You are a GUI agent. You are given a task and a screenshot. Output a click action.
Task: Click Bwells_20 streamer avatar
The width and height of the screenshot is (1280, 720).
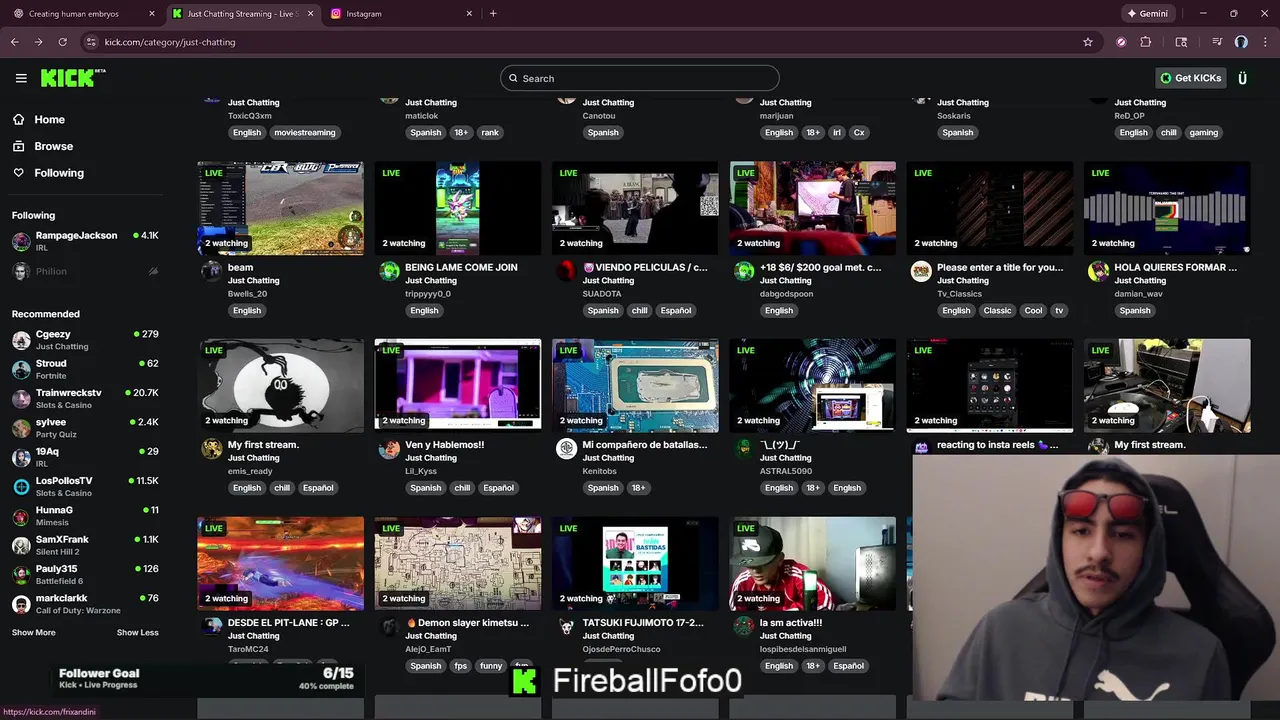point(212,271)
